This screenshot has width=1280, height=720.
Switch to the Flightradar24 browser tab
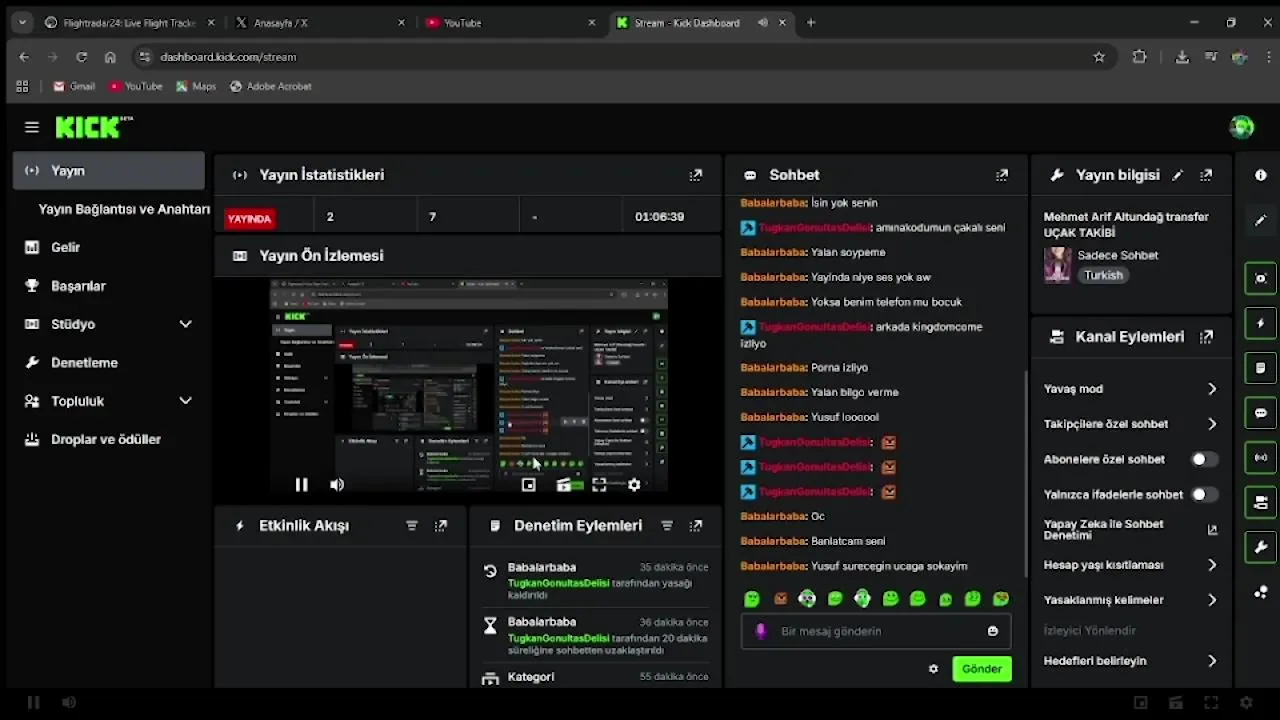tap(130, 22)
